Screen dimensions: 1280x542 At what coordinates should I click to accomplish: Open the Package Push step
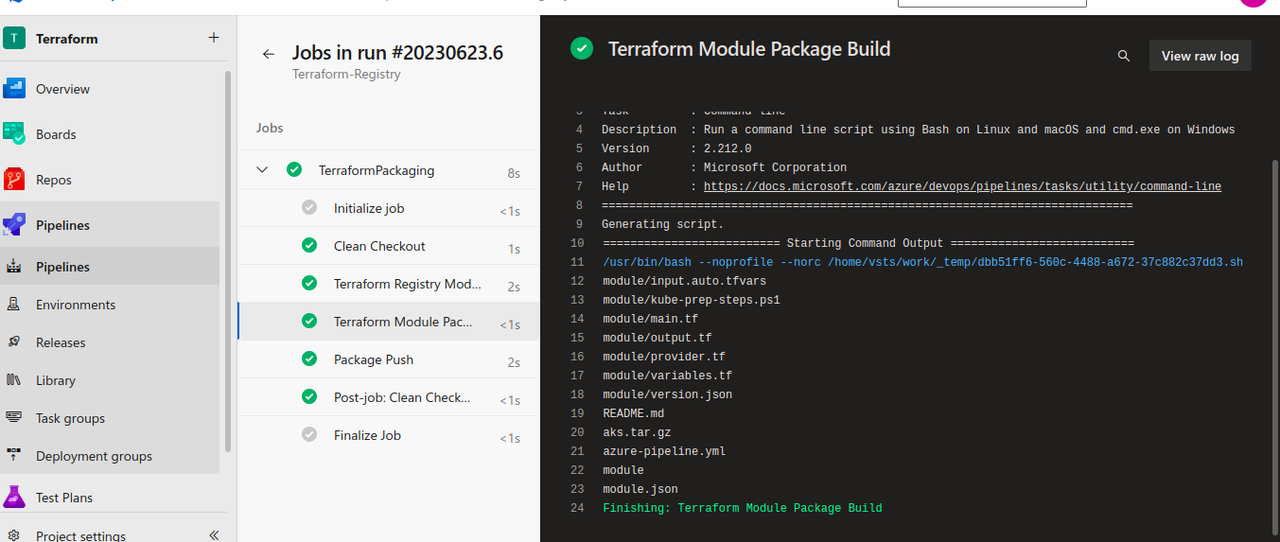(x=388, y=360)
